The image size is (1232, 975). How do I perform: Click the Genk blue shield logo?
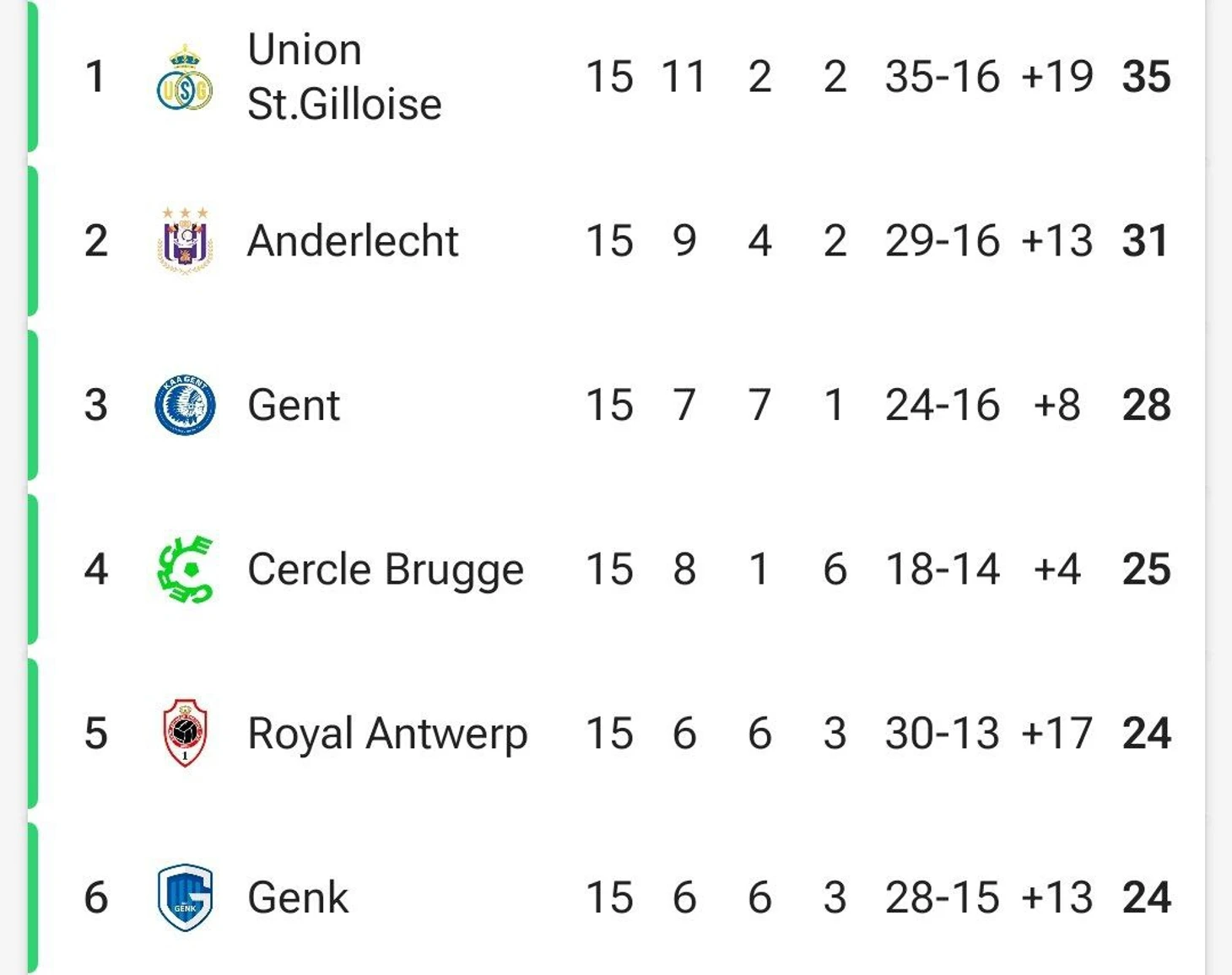click(185, 897)
